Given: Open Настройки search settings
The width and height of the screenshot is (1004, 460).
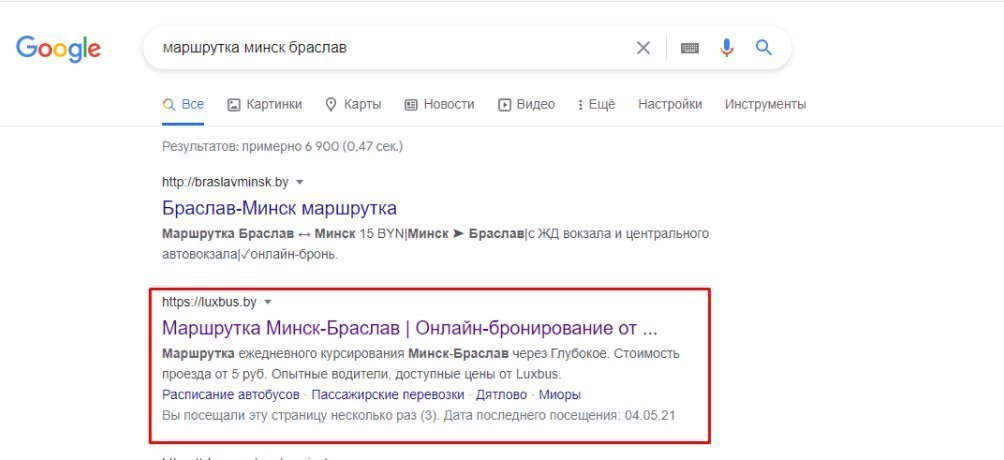Looking at the screenshot, I should click(x=670, y=104).
